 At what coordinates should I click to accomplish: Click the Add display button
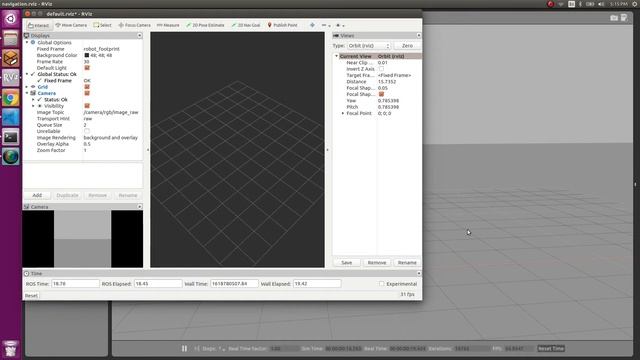click(x=37, y=196)
